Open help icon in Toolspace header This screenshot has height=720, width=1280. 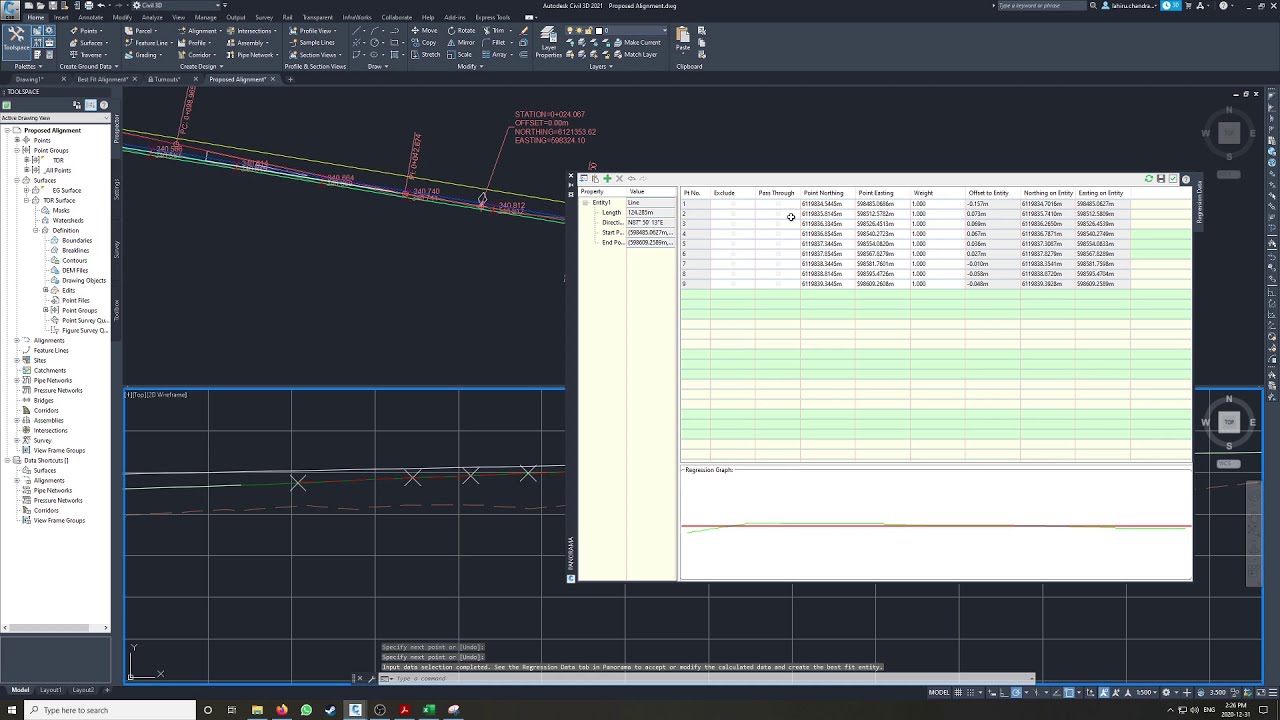(104, 104)
